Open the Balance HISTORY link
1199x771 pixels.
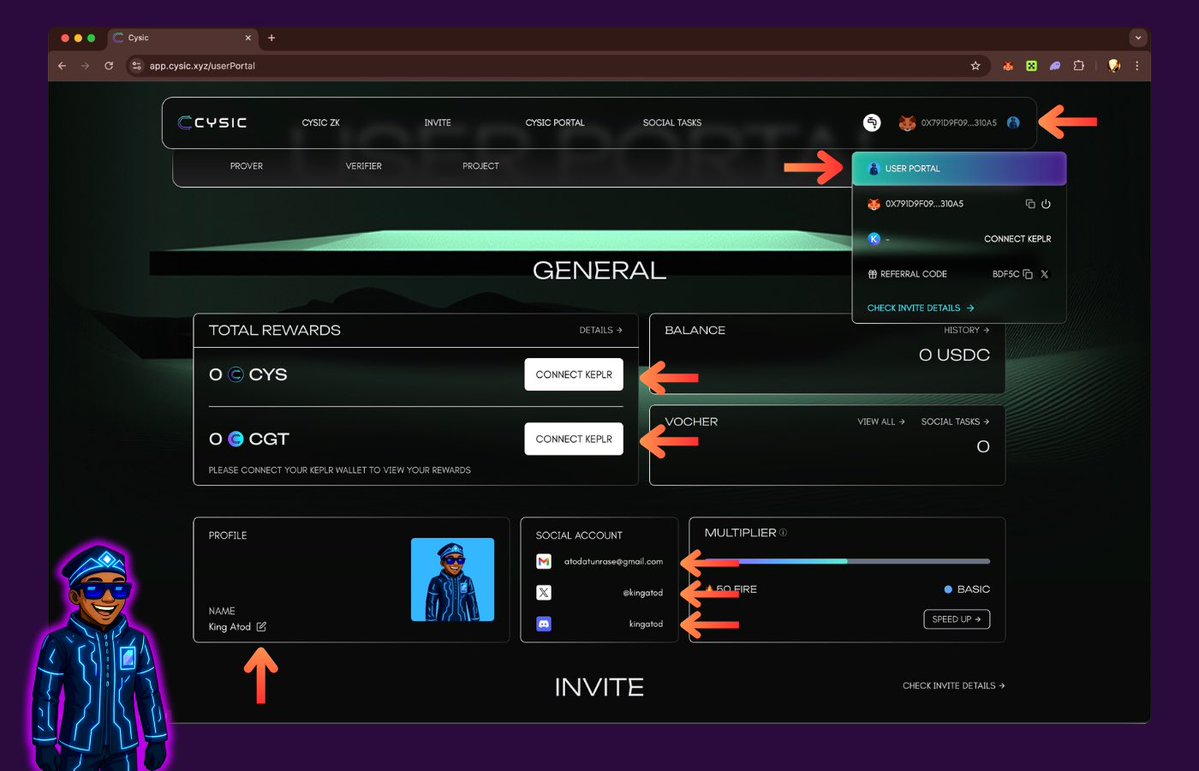tap(967, 330)
